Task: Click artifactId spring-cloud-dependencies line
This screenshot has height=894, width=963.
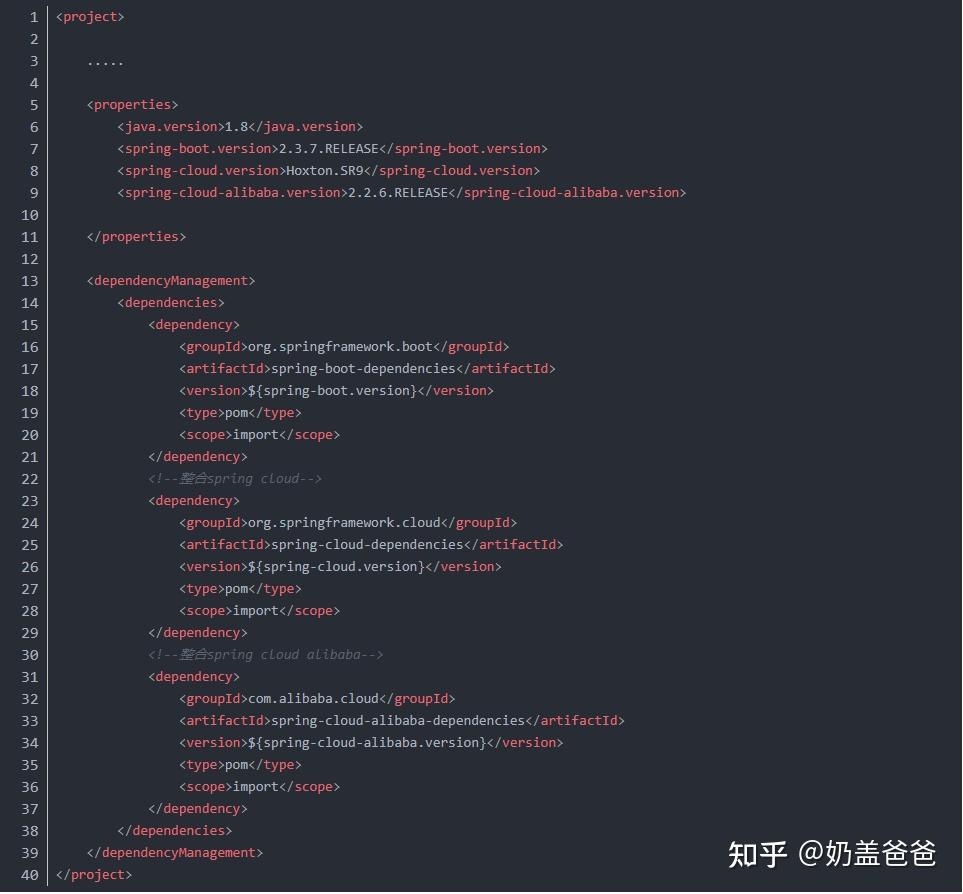Action: [371, 545]
